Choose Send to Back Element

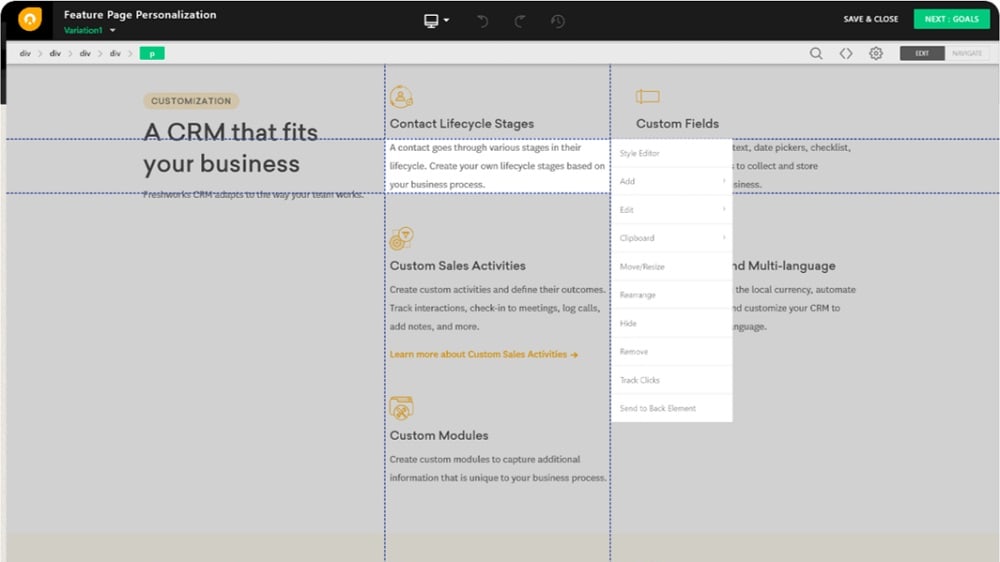672,408
